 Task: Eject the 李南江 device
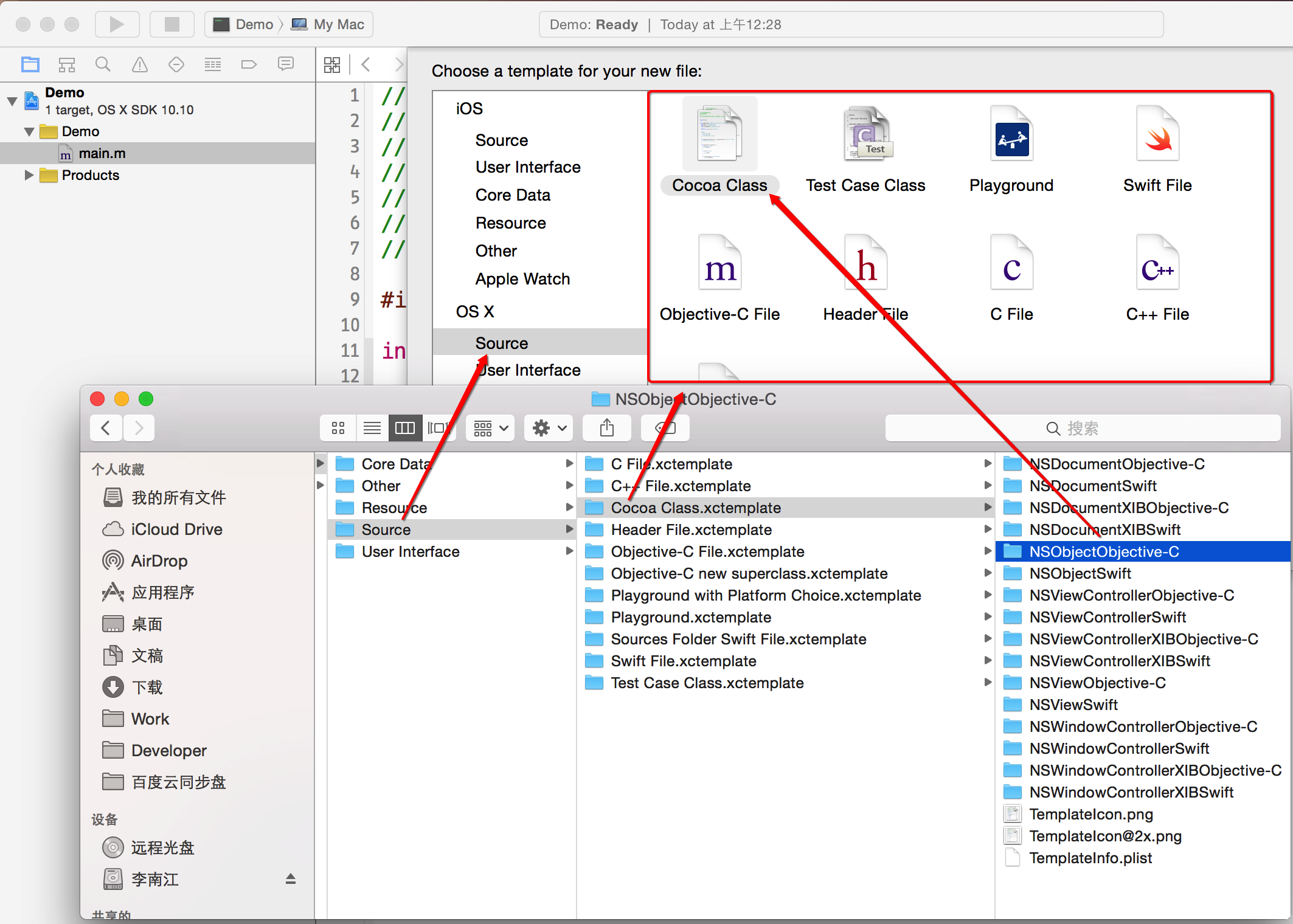(291, 879)
